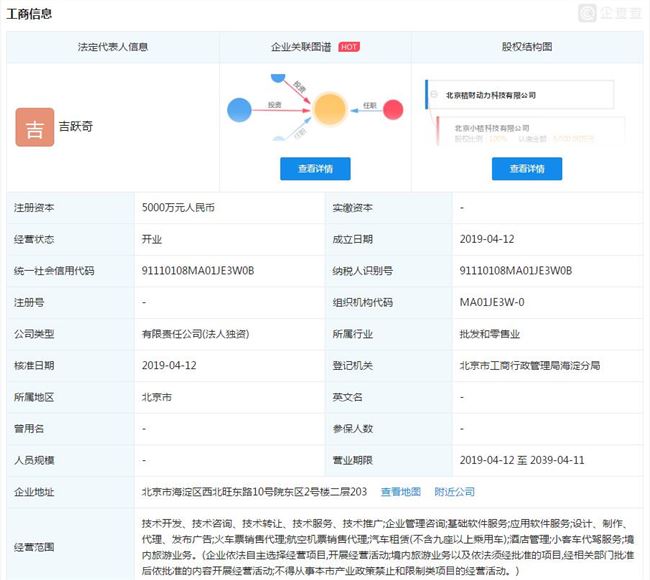
Task: Click organization code MA01JE3W-0
Action: coord(492,302)
